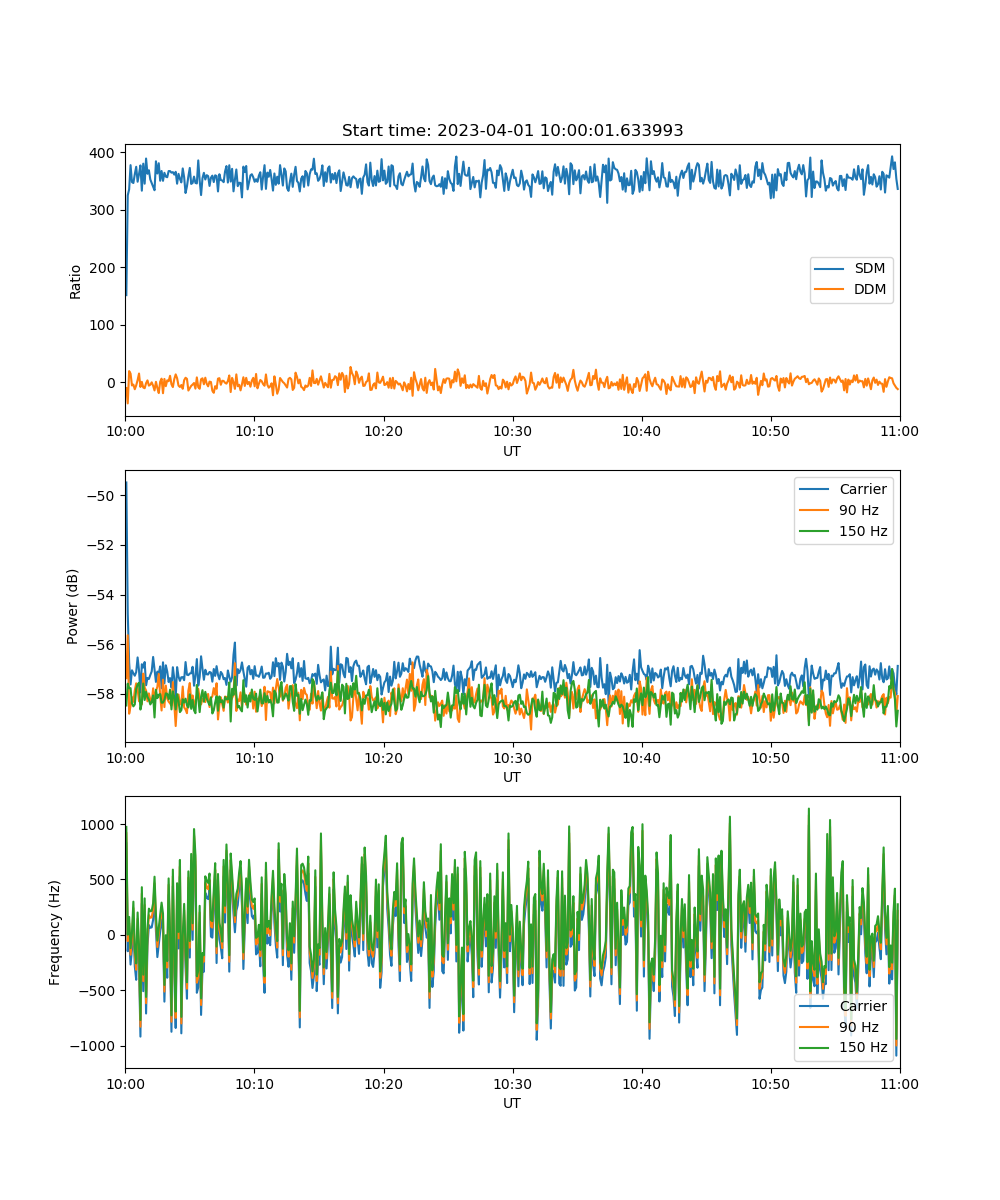Viewport: 1000px width, 1200px height.
Task: Click the orange DDM line sample in legend
Action: pyautogui.click(x=831, y=290)
